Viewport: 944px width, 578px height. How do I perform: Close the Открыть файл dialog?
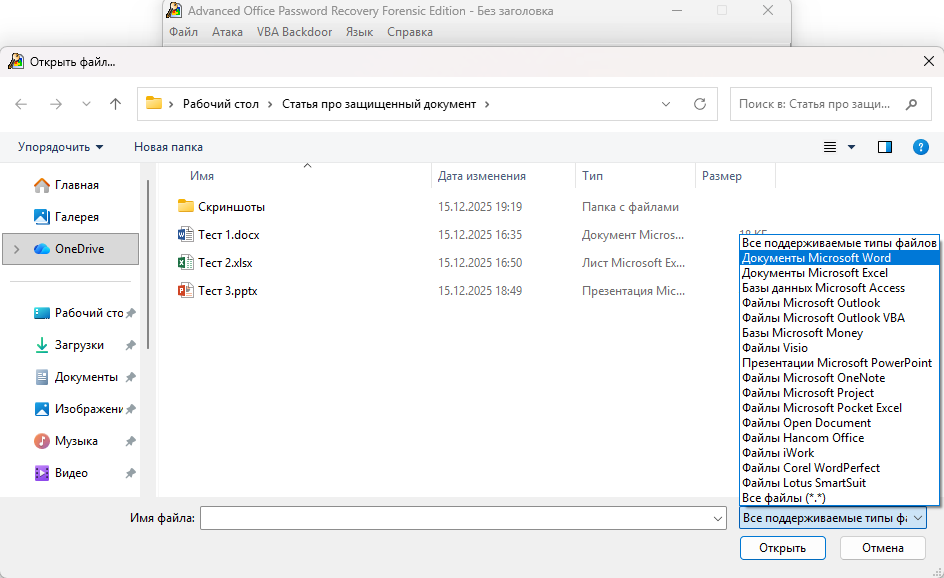tap(928, 61)
